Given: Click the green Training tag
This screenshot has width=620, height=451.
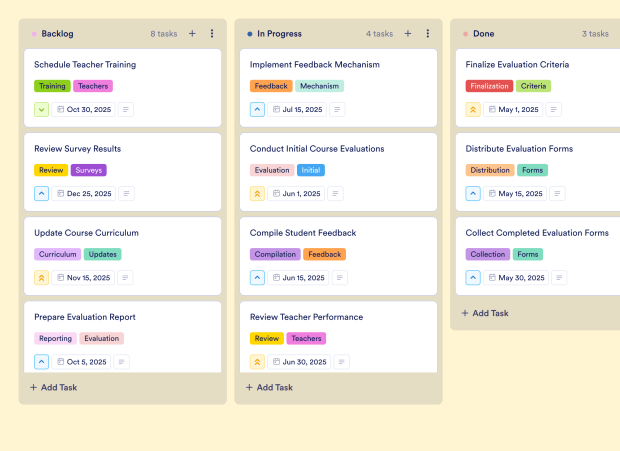Looking at the screenshot, I should tap(52, 86).
